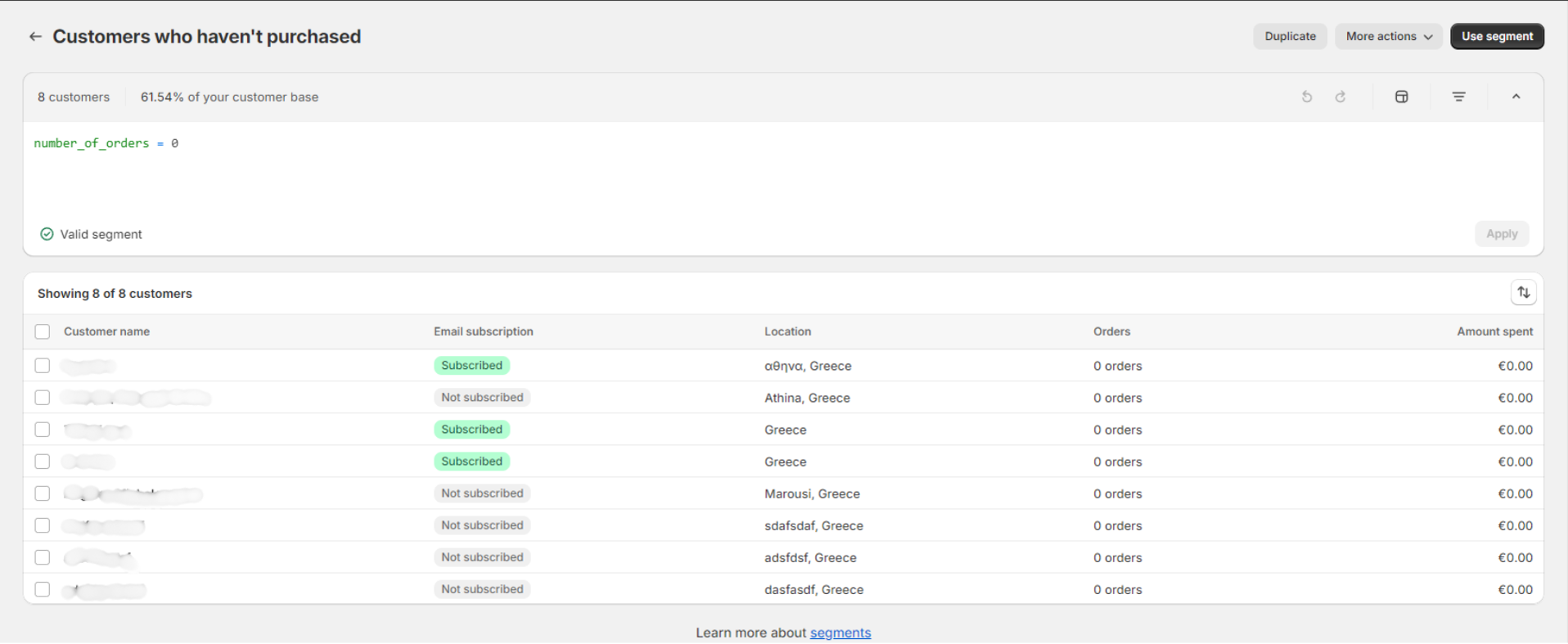Click the Valid segment checkmark icon

point(47,234)
